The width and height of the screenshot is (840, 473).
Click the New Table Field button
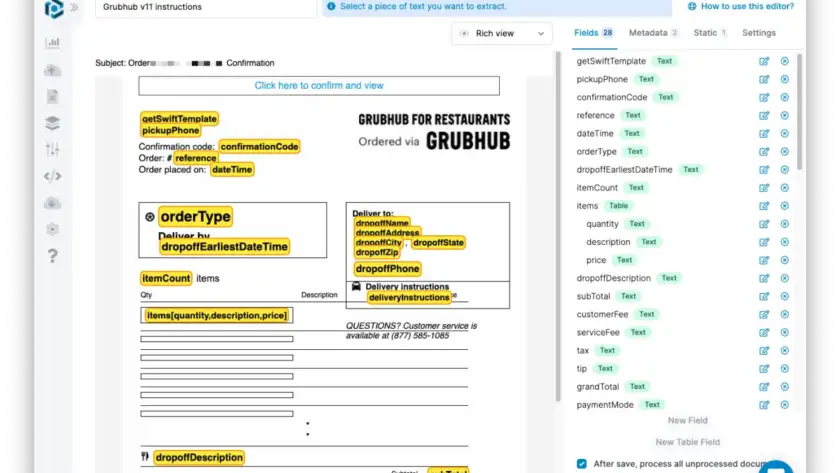point(687,442)
